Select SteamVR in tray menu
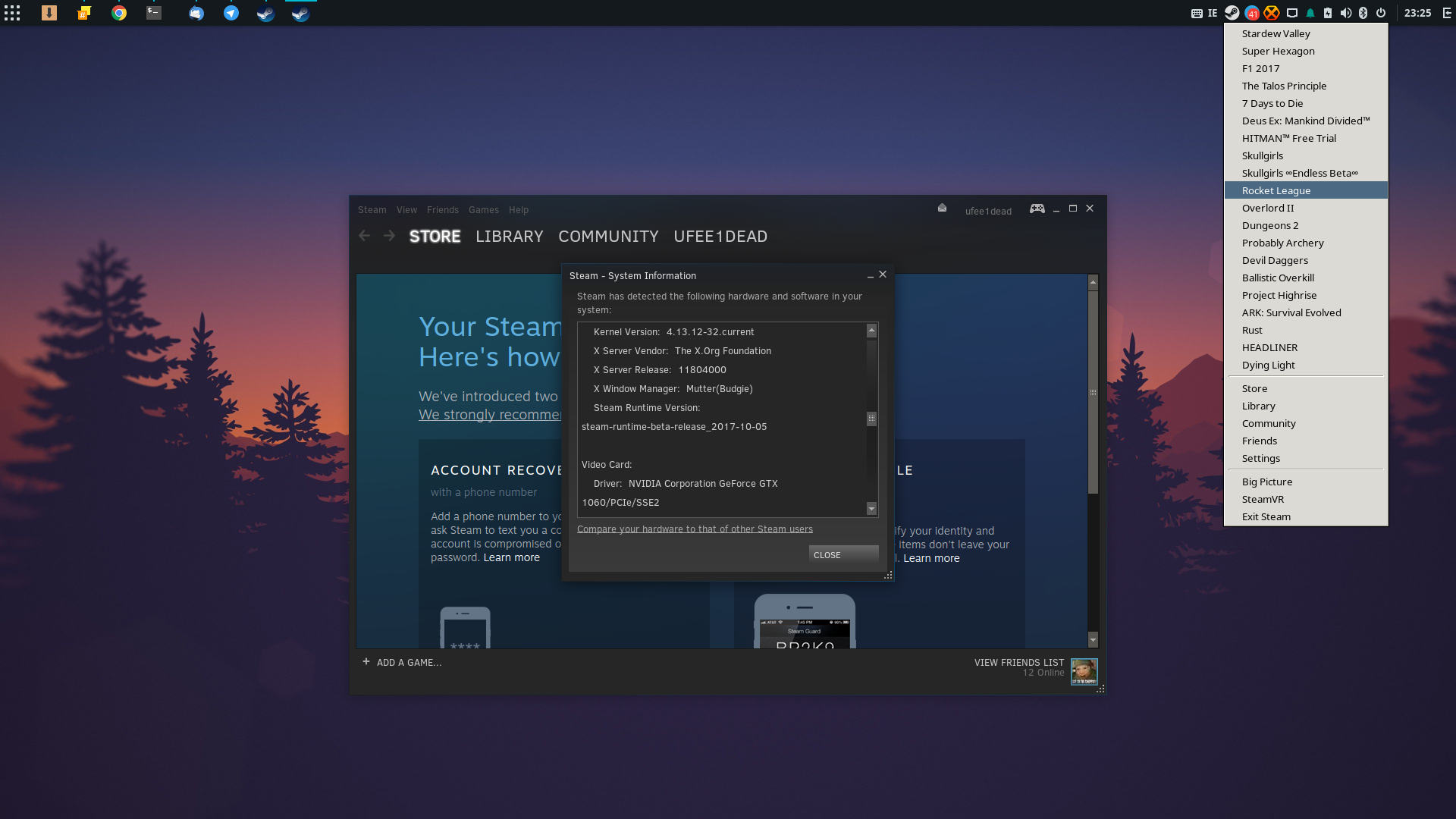 [1306, 499]
